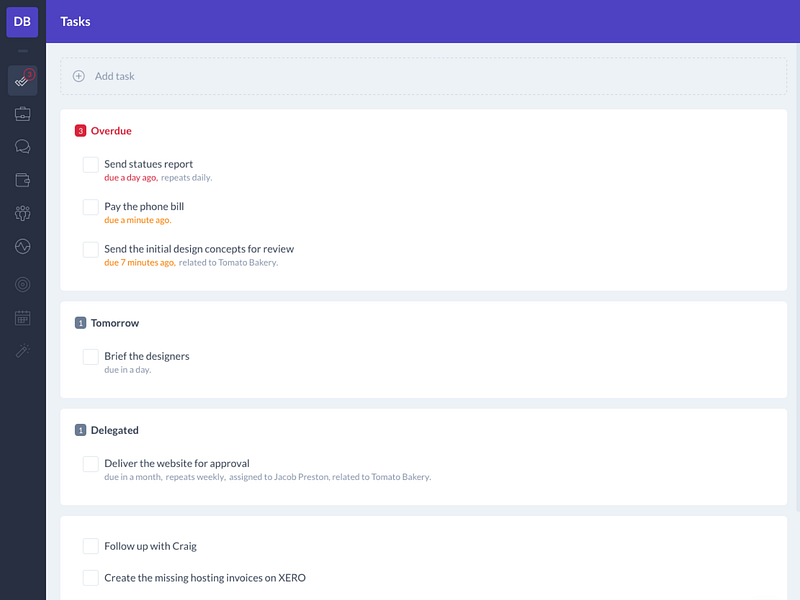Check off Pay the phone bill
Screen dimensions: 800x600
pyautogui.click(x=91, y=207)
